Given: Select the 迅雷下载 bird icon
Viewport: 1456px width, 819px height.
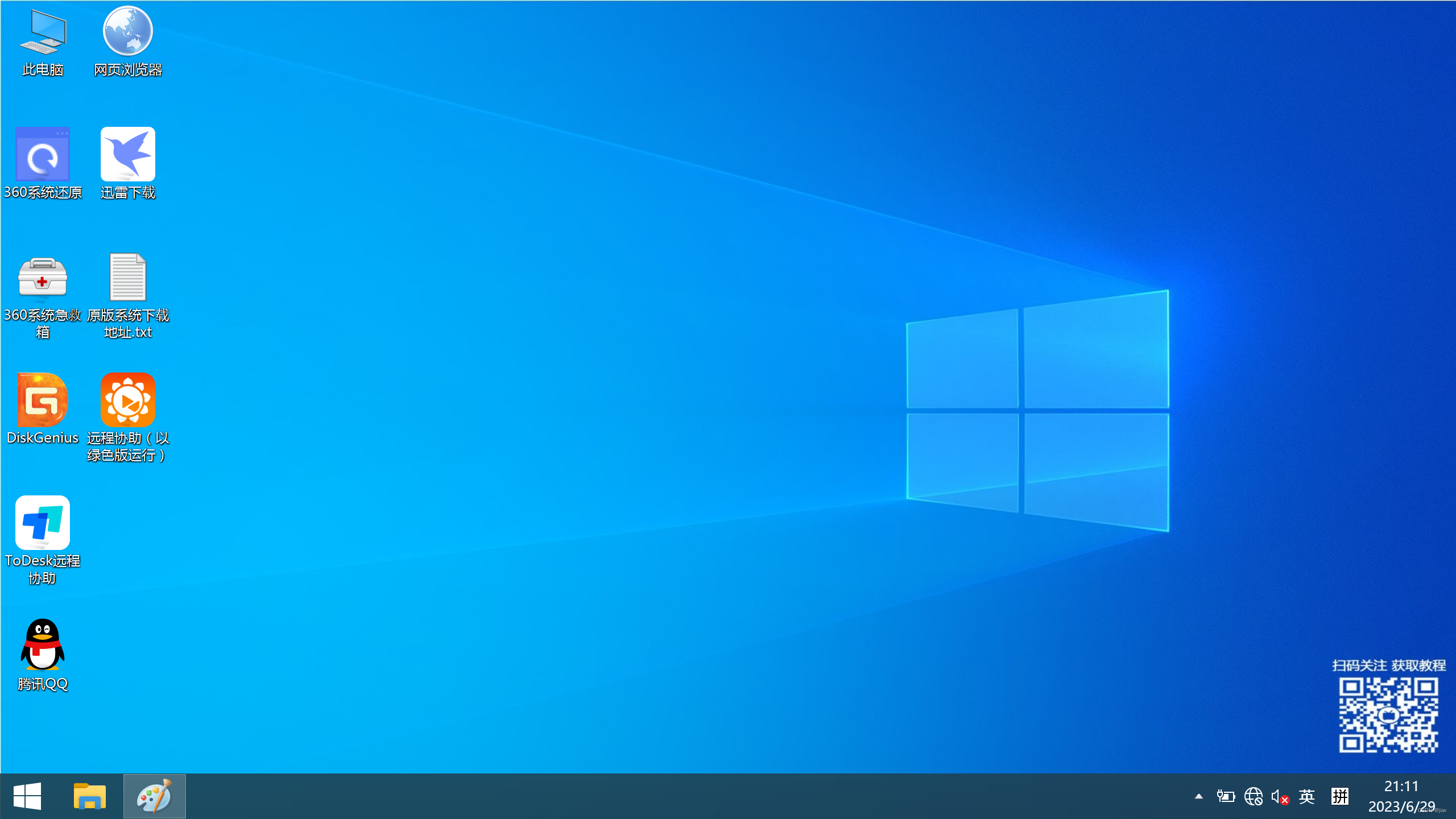Looking at the screenshot, I should point(128,155).
